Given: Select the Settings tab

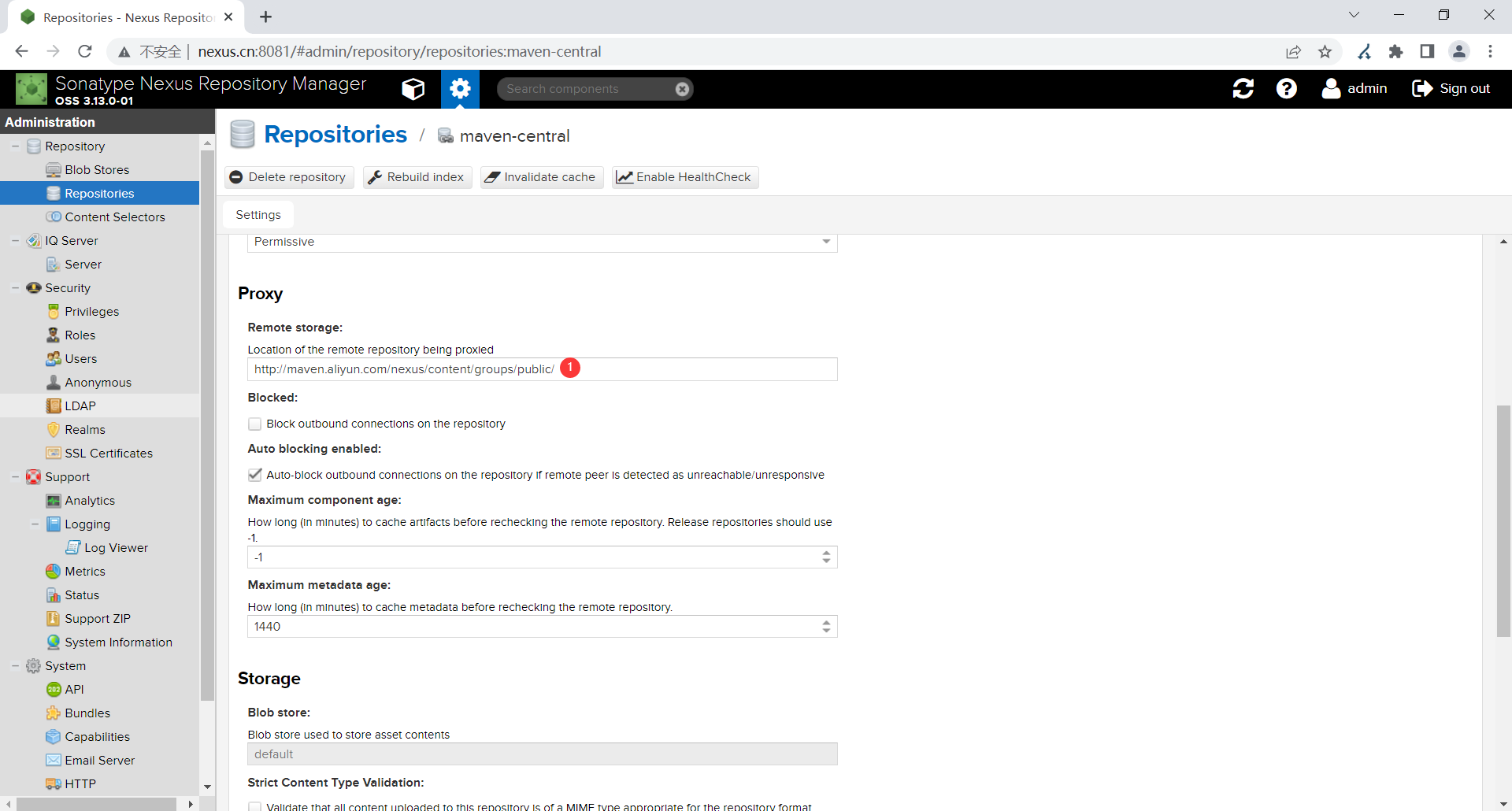Looking at the screenshot, I should pos(258,215).
